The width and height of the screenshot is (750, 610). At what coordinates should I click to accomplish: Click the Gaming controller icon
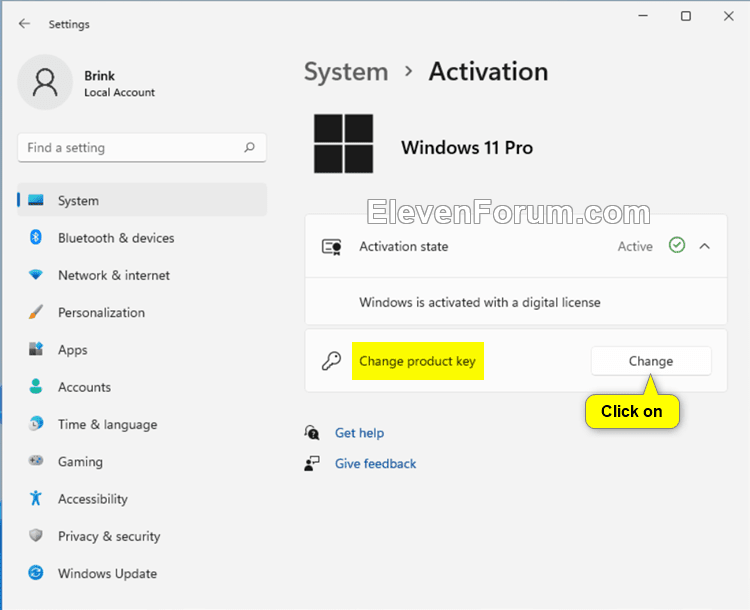[36, 461]
